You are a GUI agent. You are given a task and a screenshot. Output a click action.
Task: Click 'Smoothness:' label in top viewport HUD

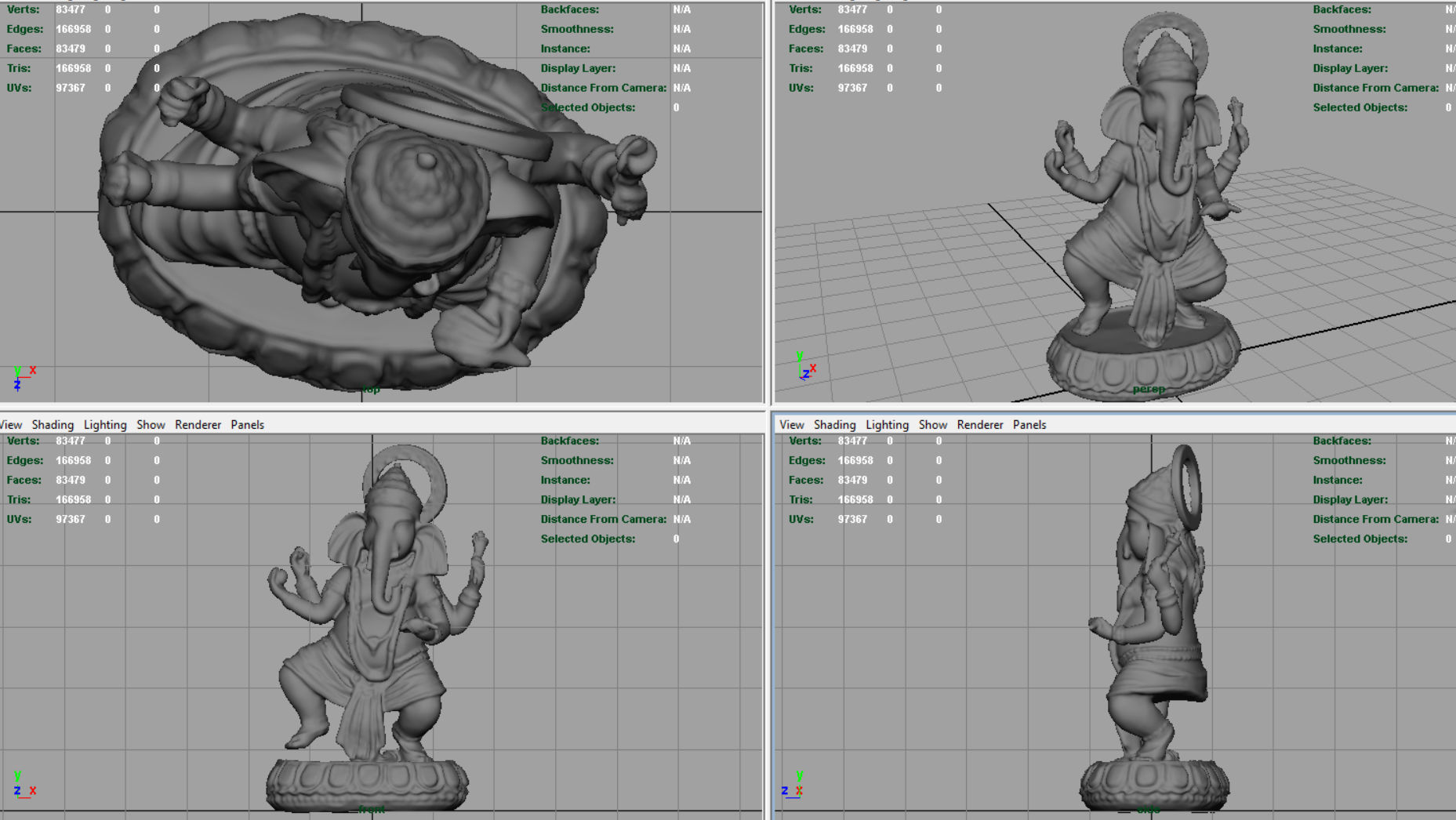pos(577,29)
